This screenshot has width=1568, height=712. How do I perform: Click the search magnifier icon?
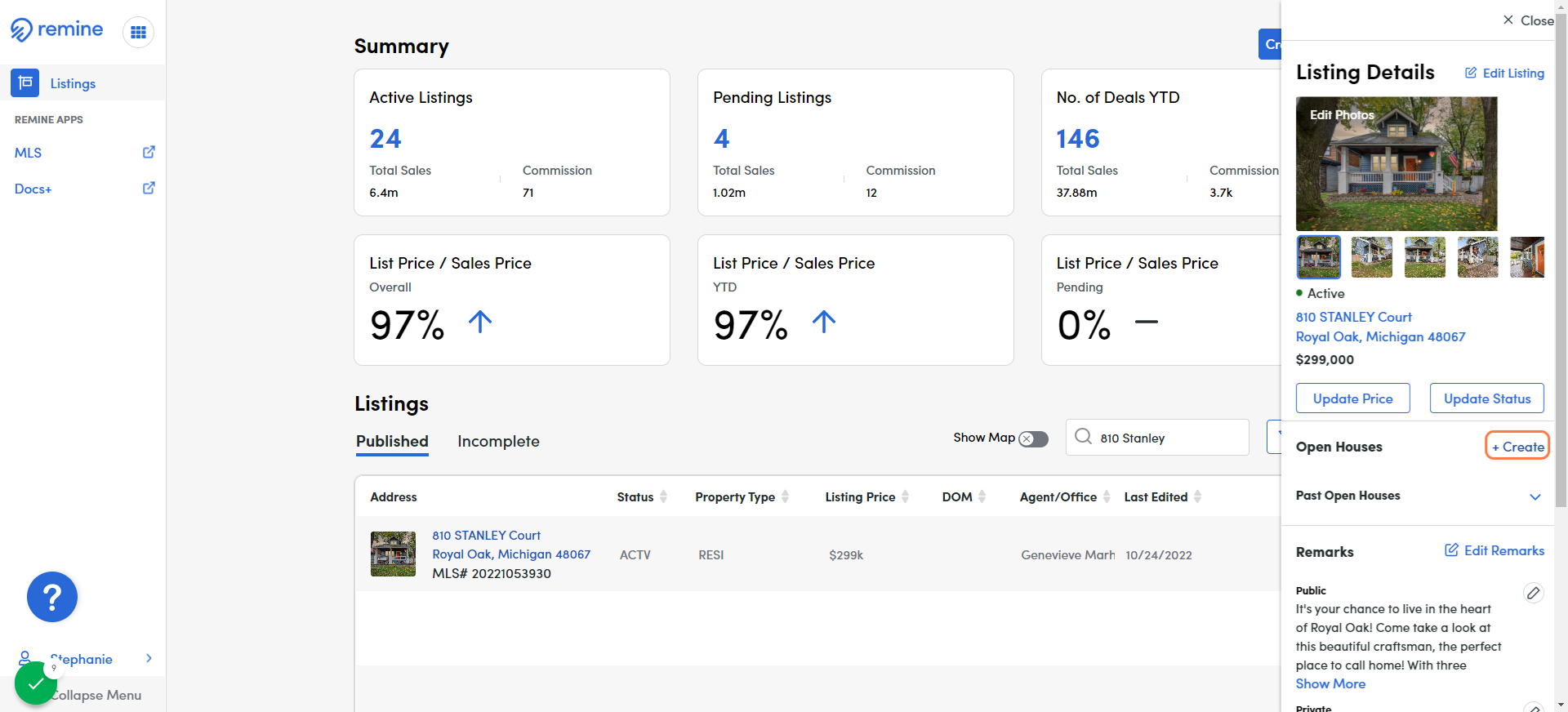[1083, 436]
